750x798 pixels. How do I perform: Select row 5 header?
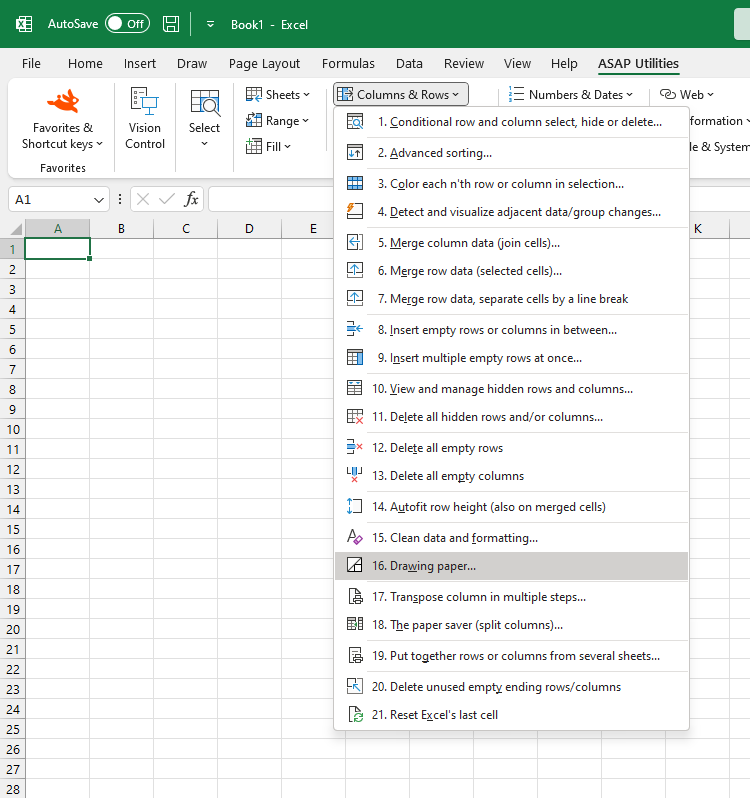pyautogui.click(x=12, y=329)
